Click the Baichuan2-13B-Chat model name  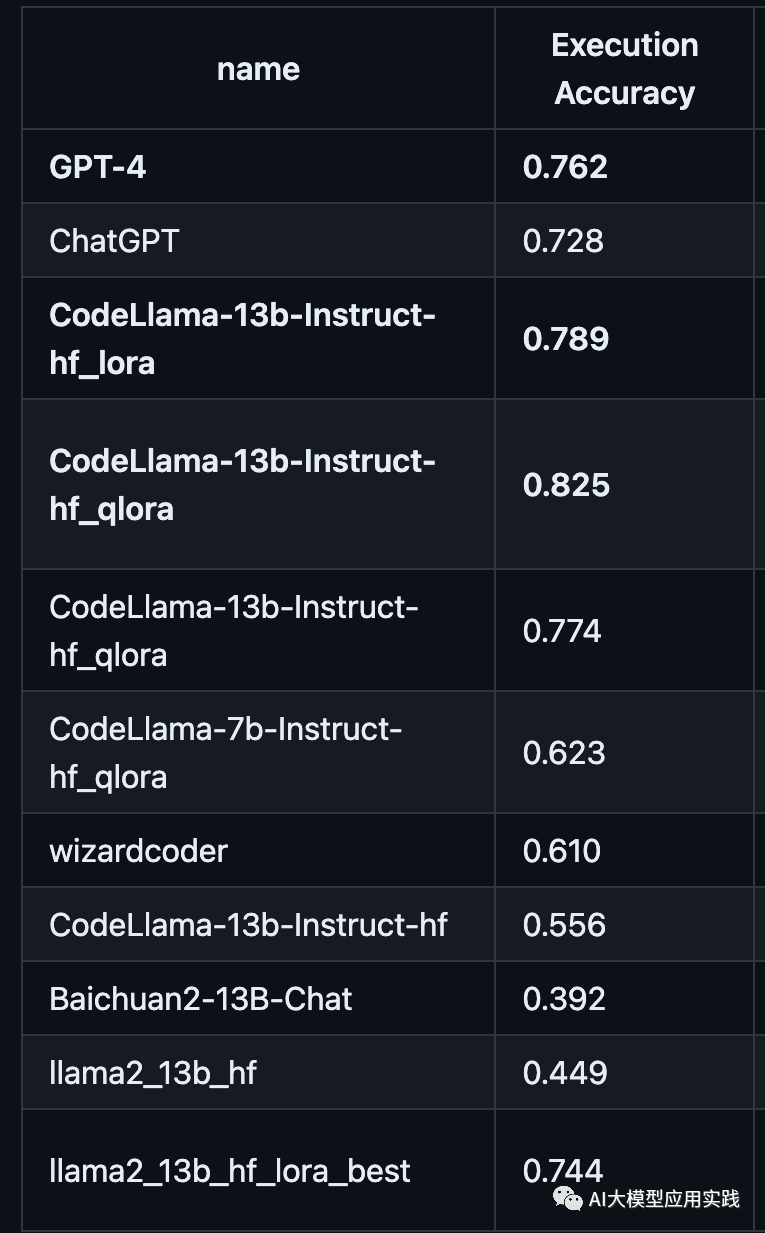tap(201, 999)
